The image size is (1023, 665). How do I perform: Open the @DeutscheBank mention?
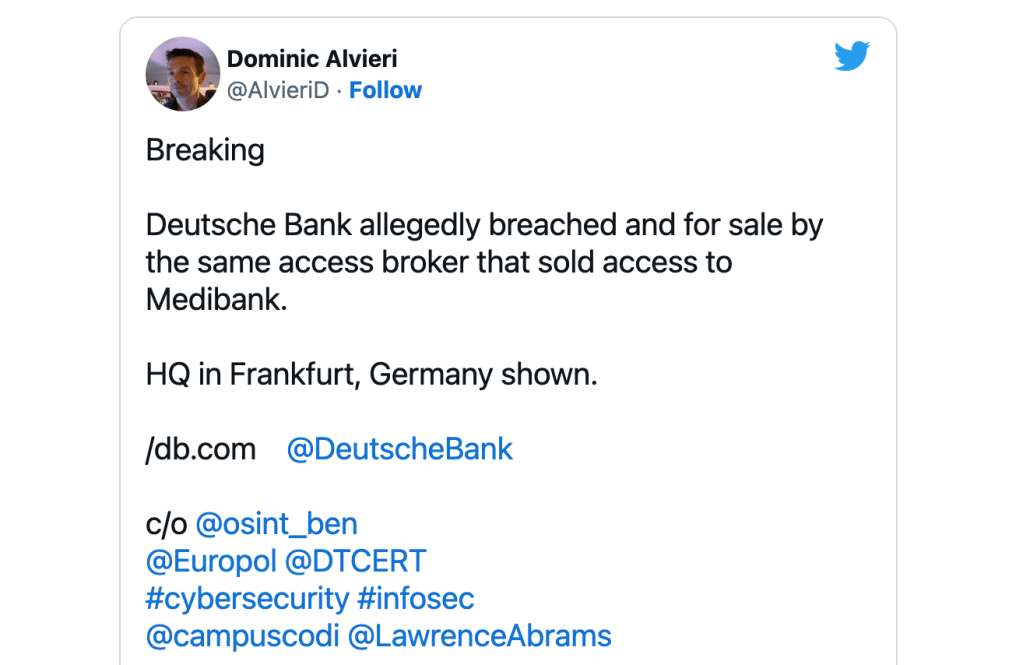click(399, 449)
